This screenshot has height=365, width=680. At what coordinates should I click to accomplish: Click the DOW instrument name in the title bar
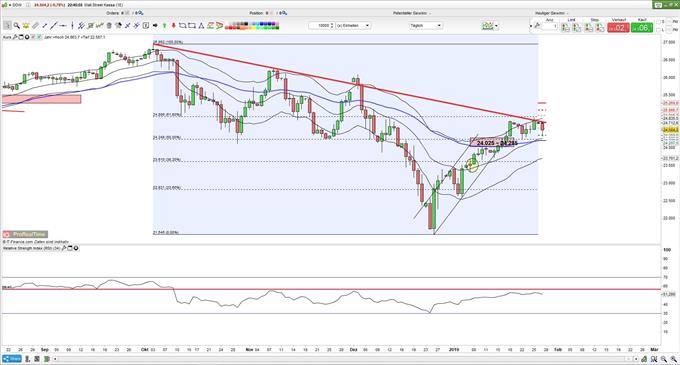click(16, 5)
